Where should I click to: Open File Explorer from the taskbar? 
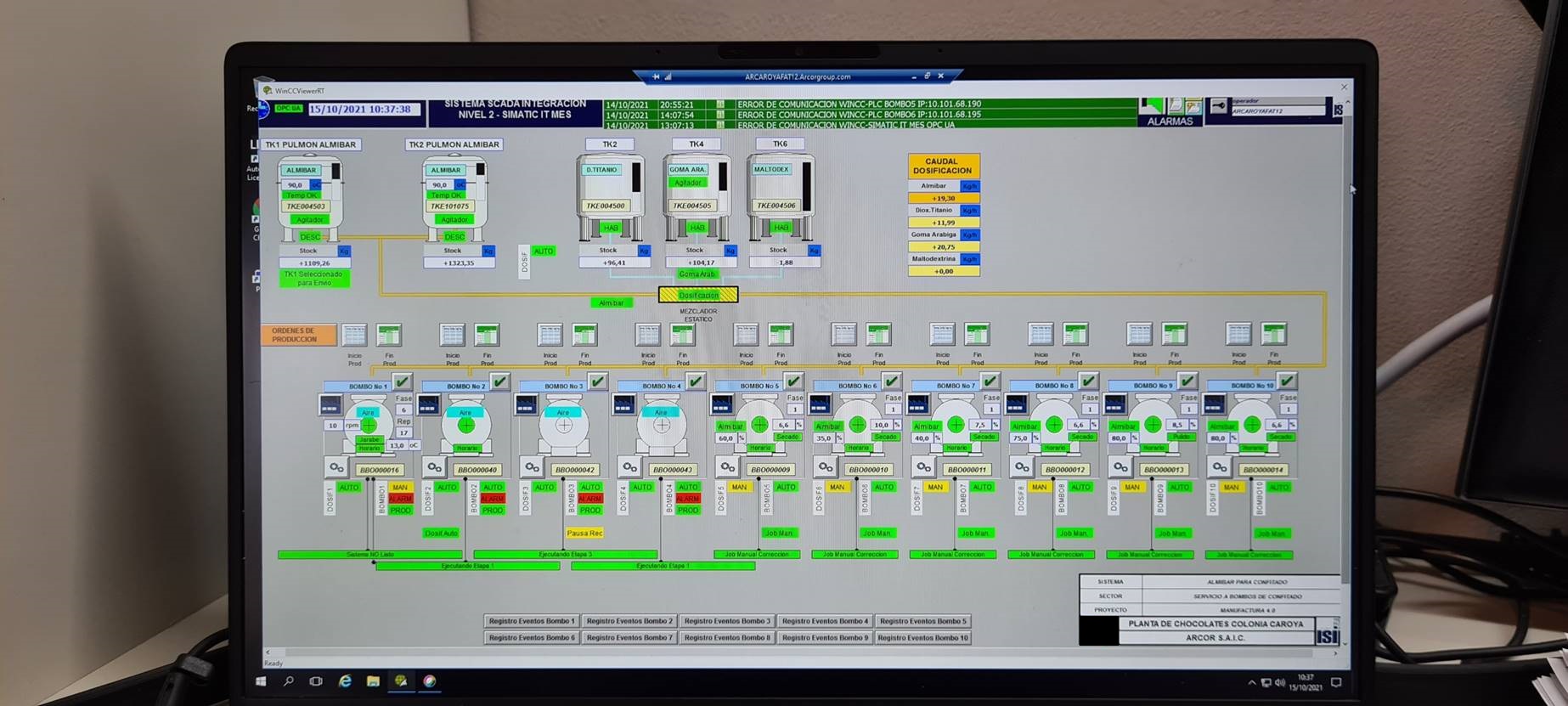(373, 681)
